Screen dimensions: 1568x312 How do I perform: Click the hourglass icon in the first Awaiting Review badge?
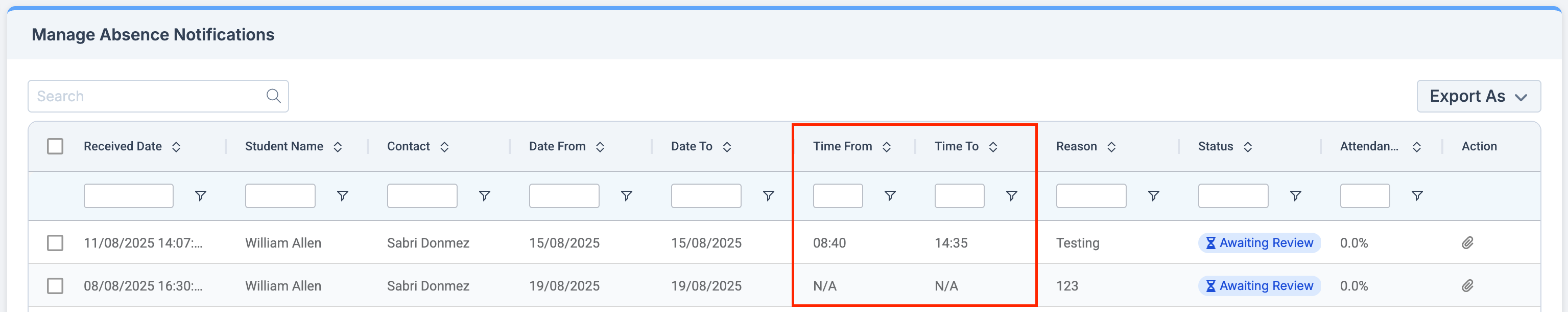[1211, 242]
